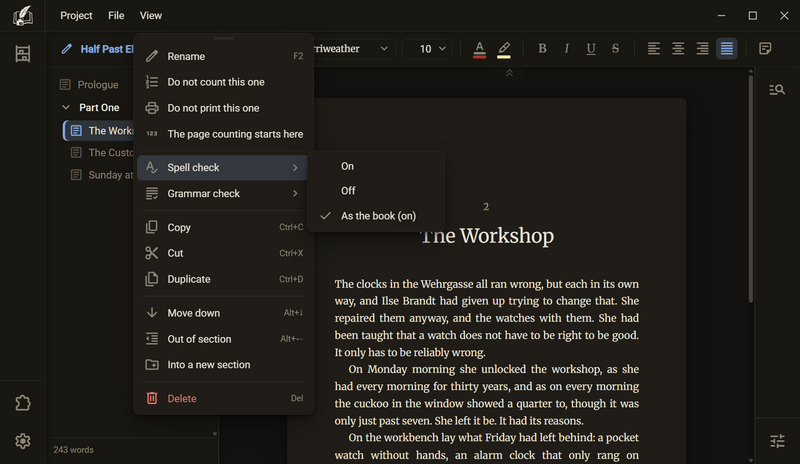Select Into a new section
This screenshot has width=800, height=464.
pyautogui.click(x=223, y=365)
